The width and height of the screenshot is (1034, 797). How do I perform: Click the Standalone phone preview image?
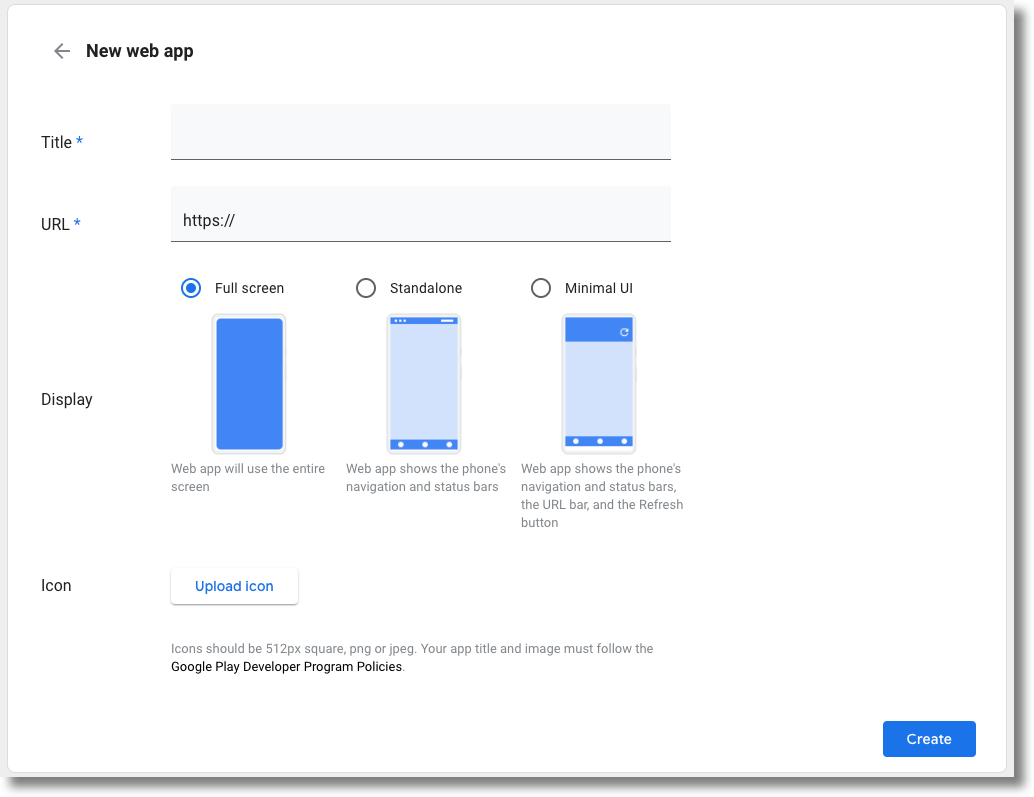click(424, 384)
